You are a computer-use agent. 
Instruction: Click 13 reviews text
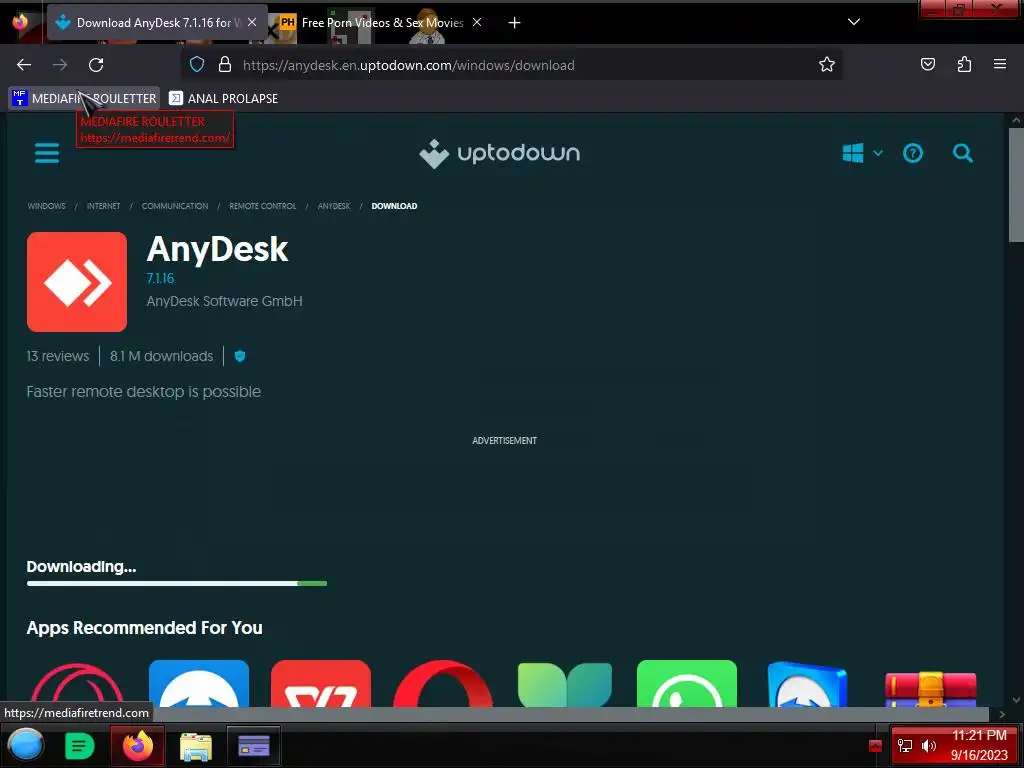tap(57, 356)
